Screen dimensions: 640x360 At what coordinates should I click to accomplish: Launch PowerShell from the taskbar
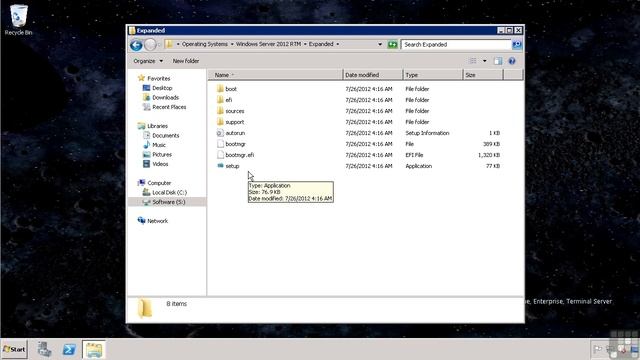pyautogui.click(x=69, y=349)
